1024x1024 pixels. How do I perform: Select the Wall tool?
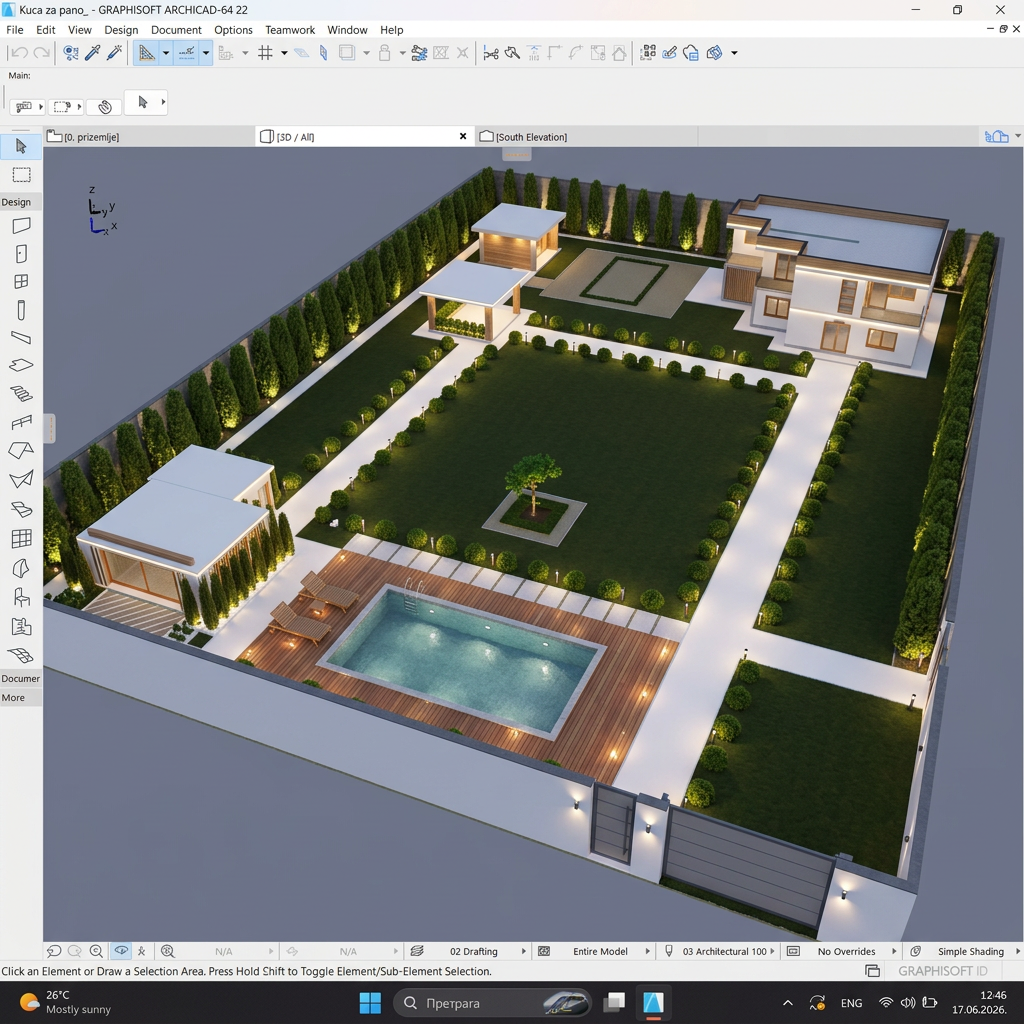tap(21, 225)
